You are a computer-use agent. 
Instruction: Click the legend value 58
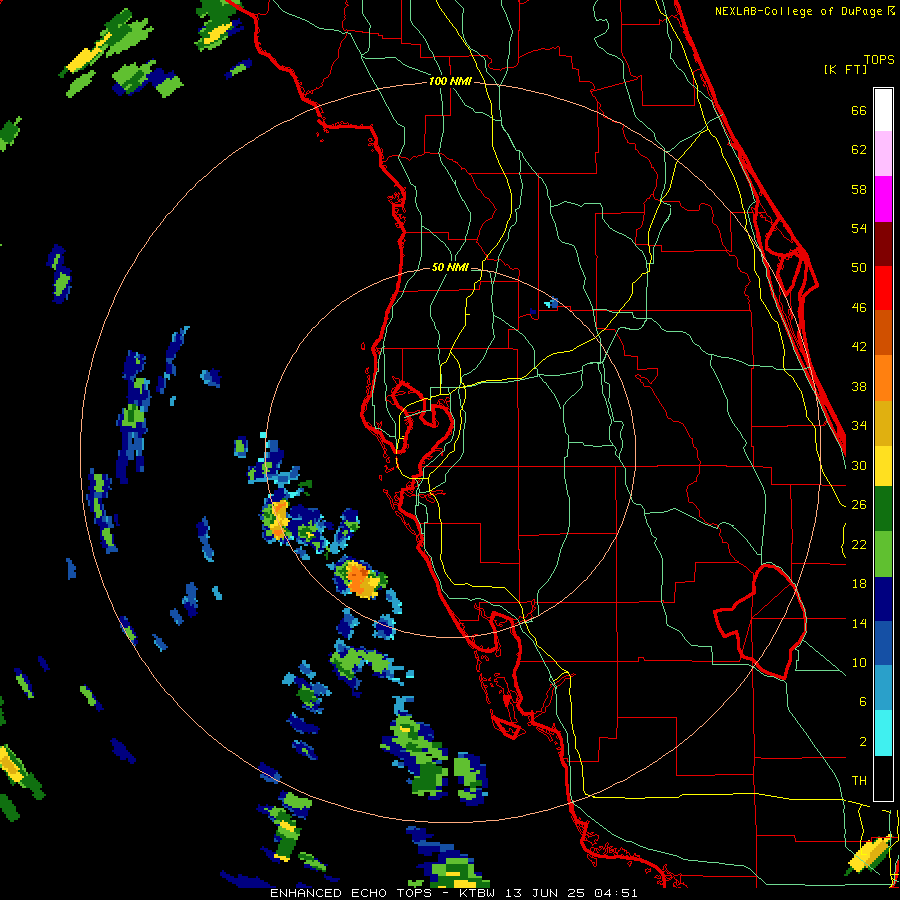point(859,189)
